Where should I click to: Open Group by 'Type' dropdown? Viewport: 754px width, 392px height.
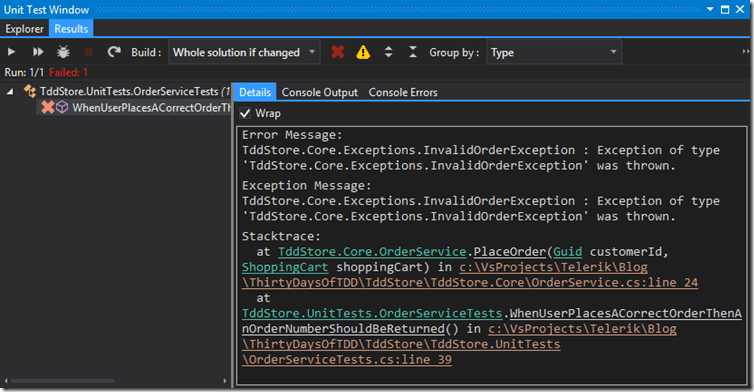click(x=554, y=52)
